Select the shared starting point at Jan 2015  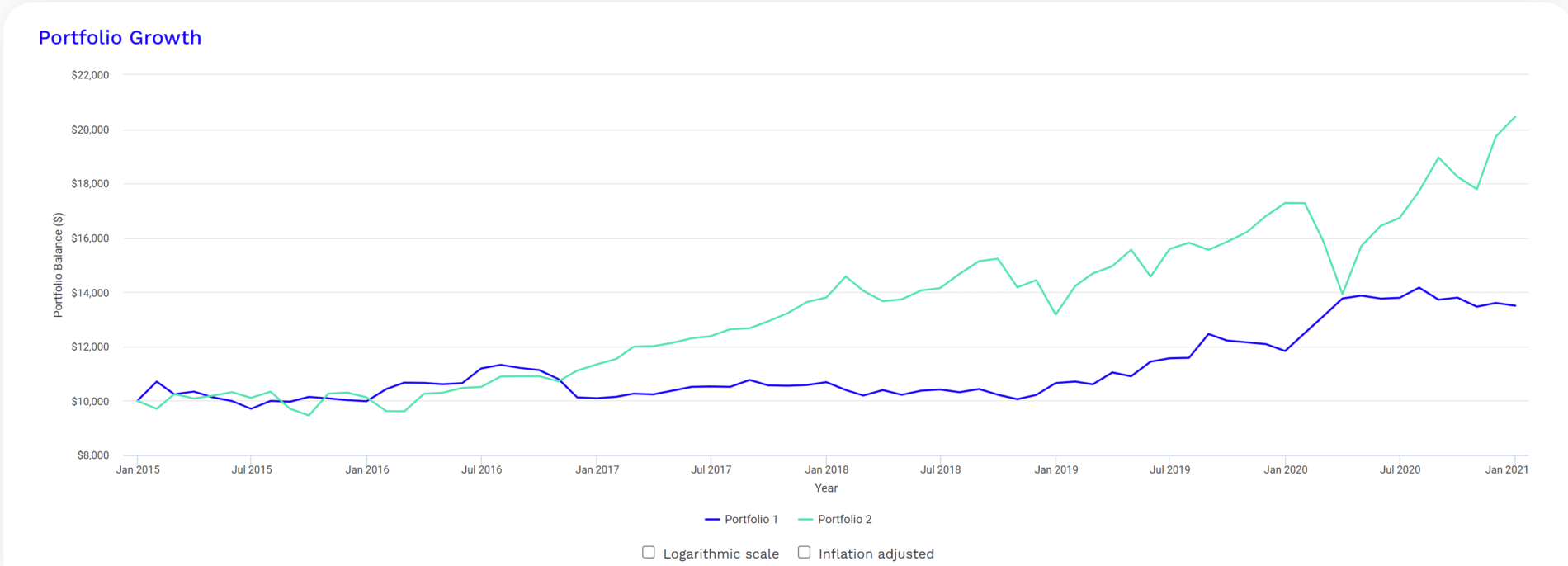click(138, 400)
